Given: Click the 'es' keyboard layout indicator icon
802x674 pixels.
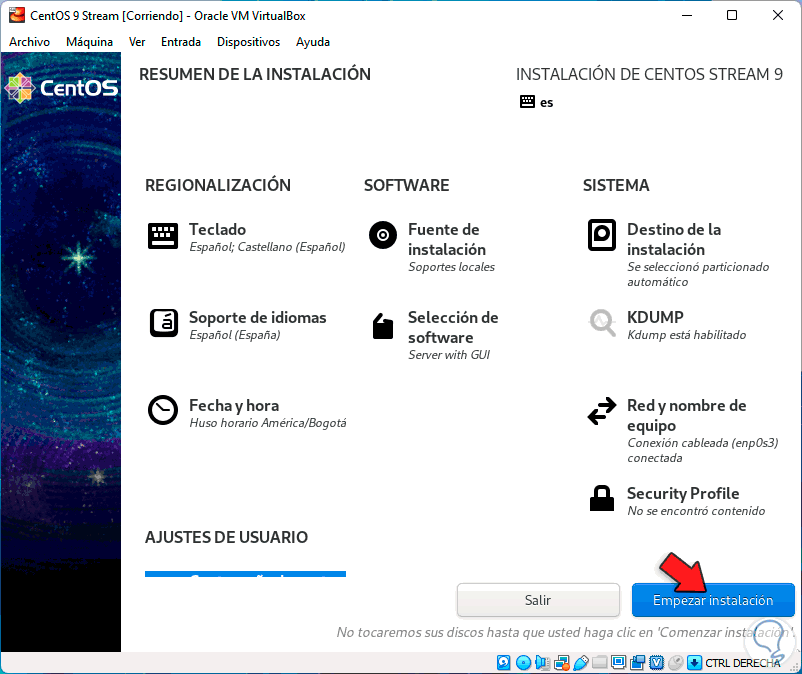Looking at the screenshot, I should [x=527, y=101].
